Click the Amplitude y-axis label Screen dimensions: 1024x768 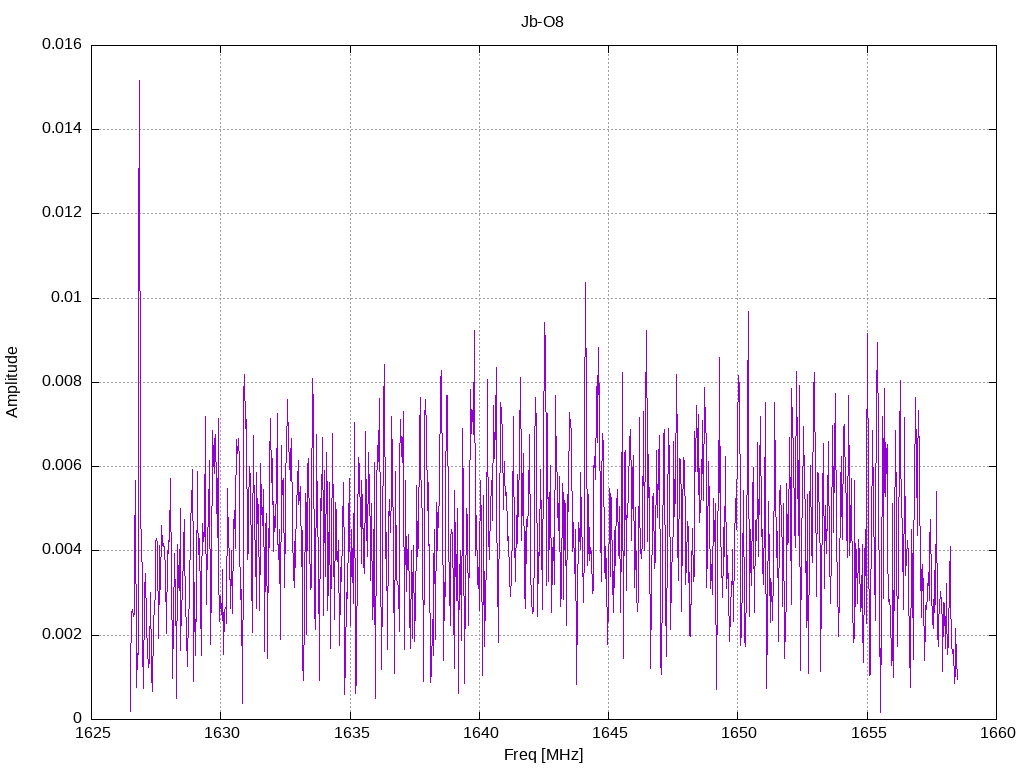coord(12,382)
